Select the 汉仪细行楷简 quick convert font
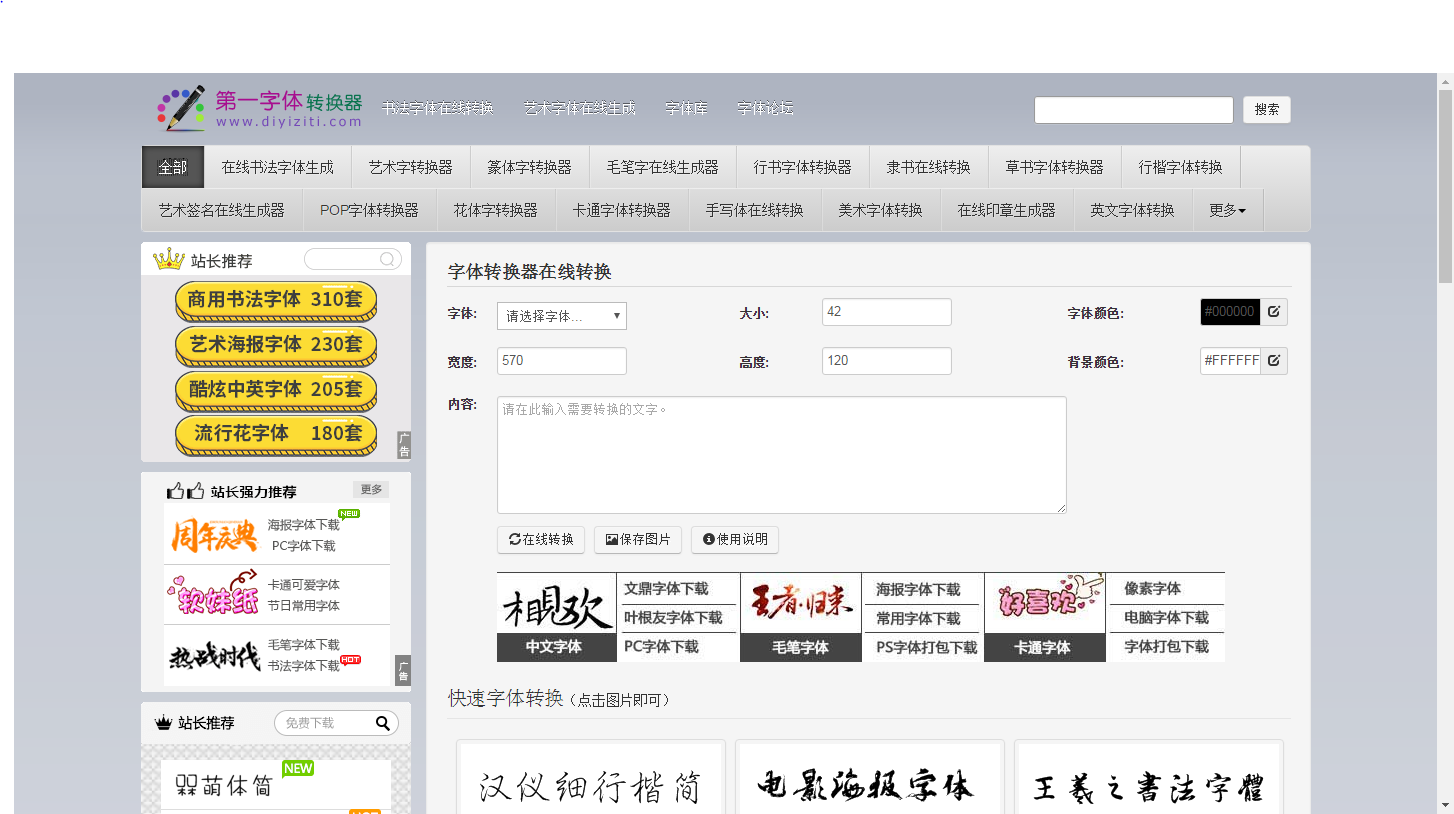 pos(589,779)
